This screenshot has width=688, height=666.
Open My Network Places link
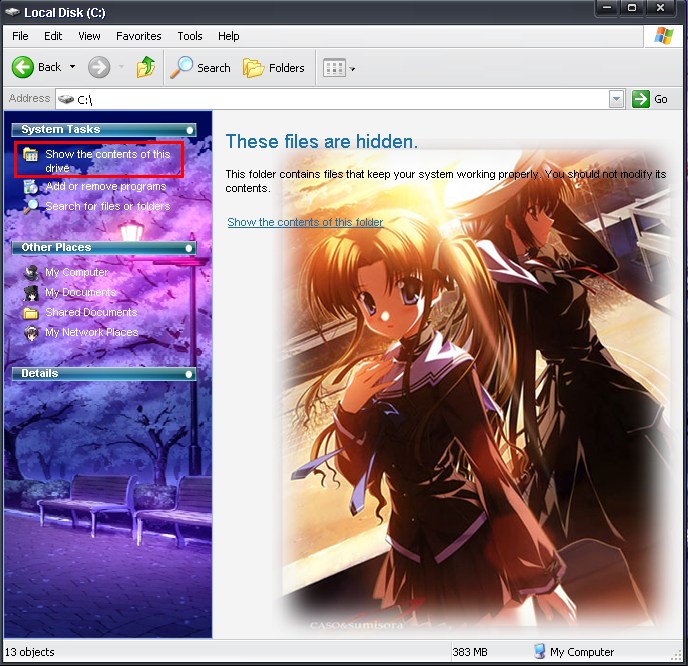tap(92, 333)
